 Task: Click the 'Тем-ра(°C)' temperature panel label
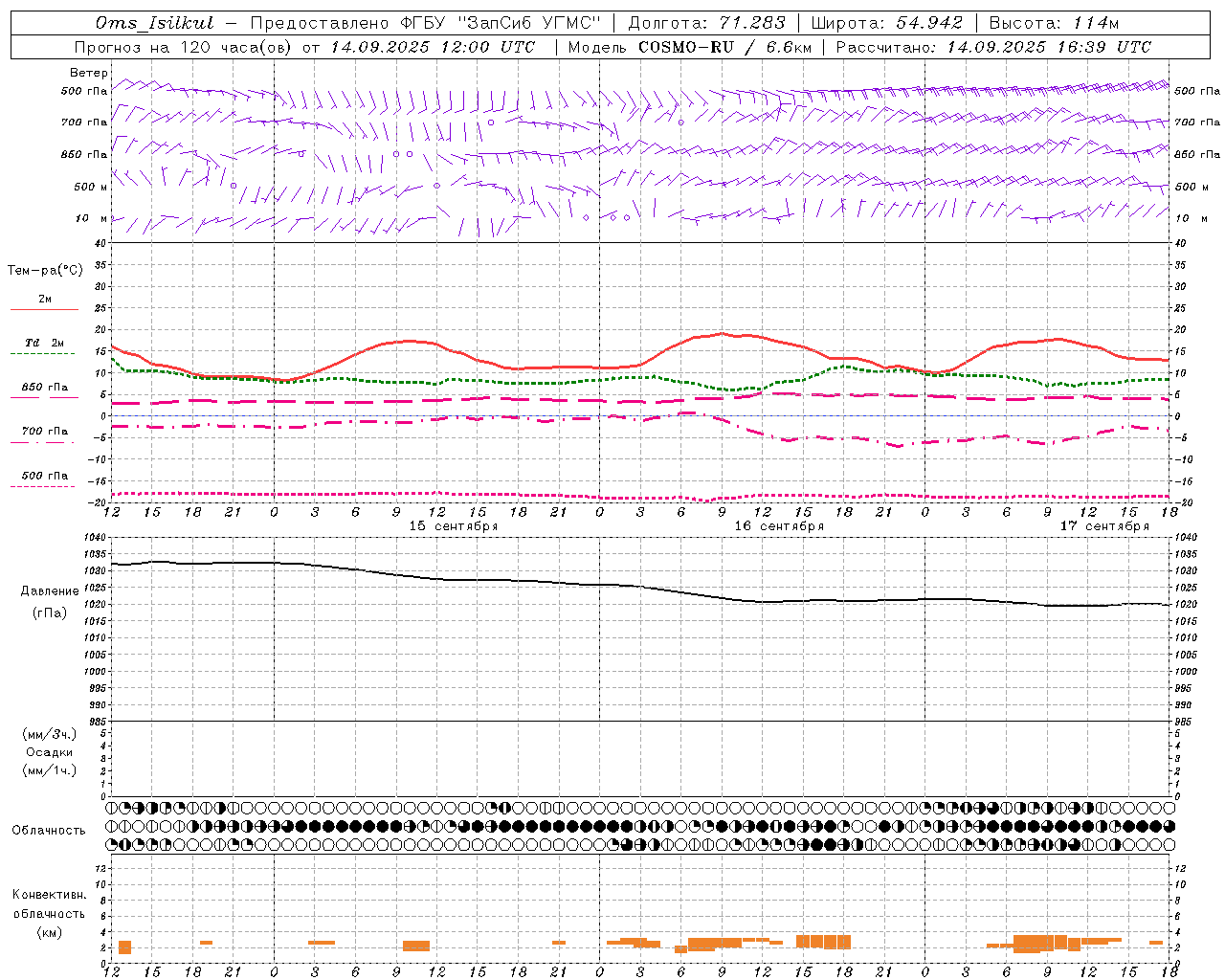click(45, 271)
